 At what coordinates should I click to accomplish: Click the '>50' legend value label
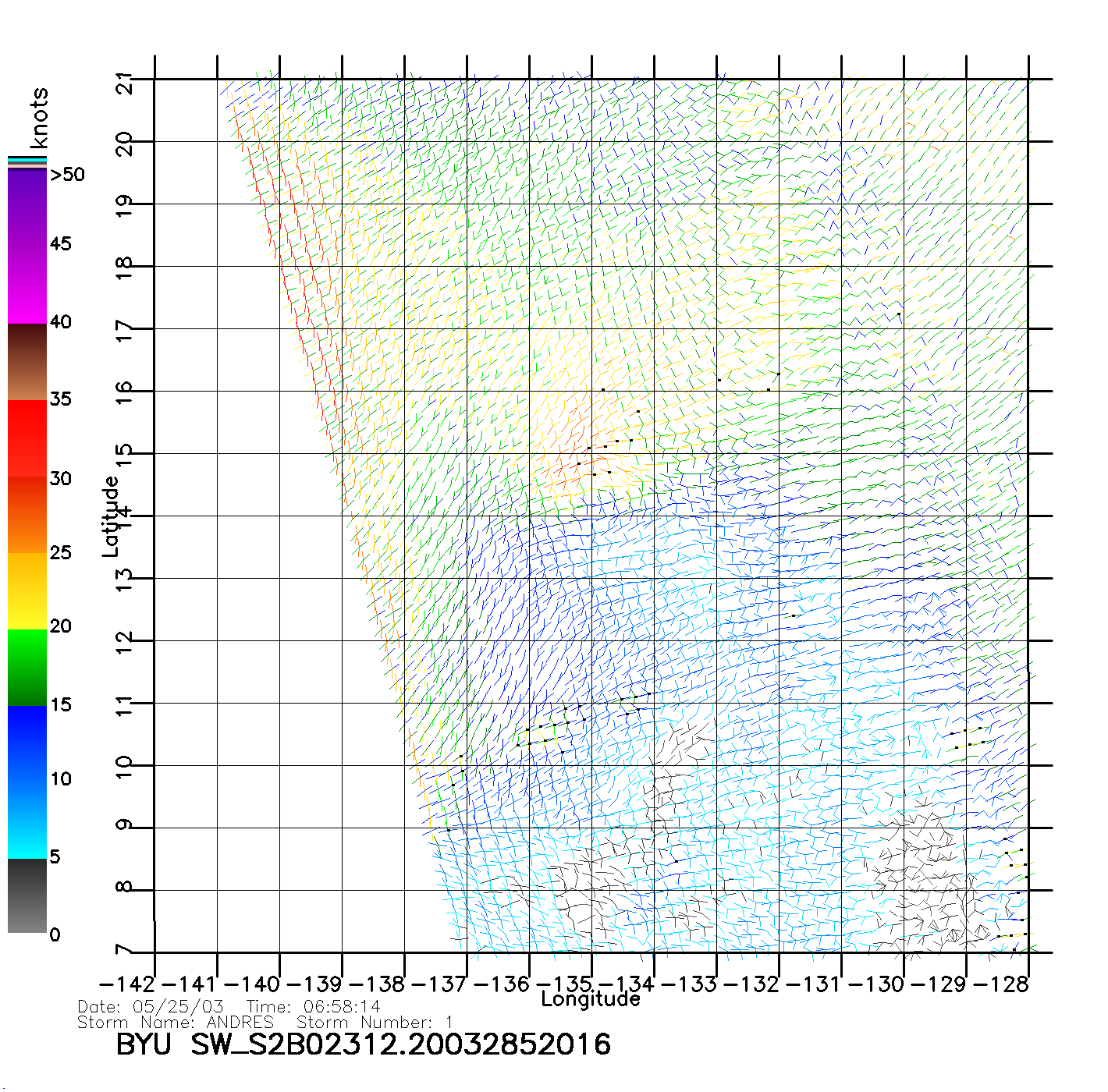67,175
